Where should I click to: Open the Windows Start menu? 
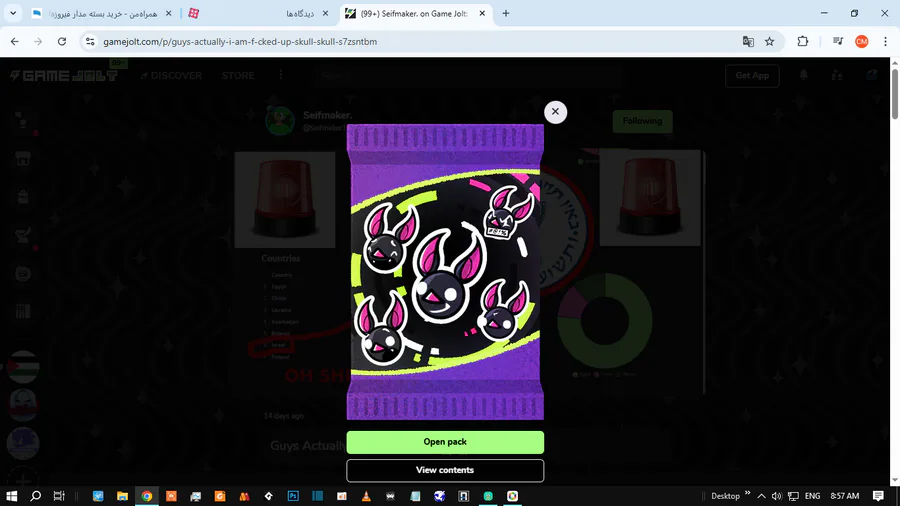pos(11,496)
